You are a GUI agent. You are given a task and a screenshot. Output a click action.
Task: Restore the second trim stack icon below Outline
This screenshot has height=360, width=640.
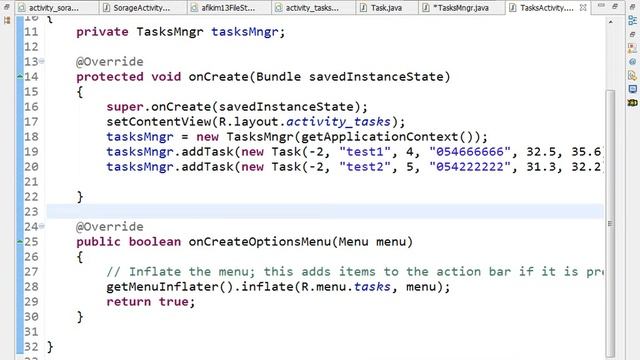coord(632,35)
